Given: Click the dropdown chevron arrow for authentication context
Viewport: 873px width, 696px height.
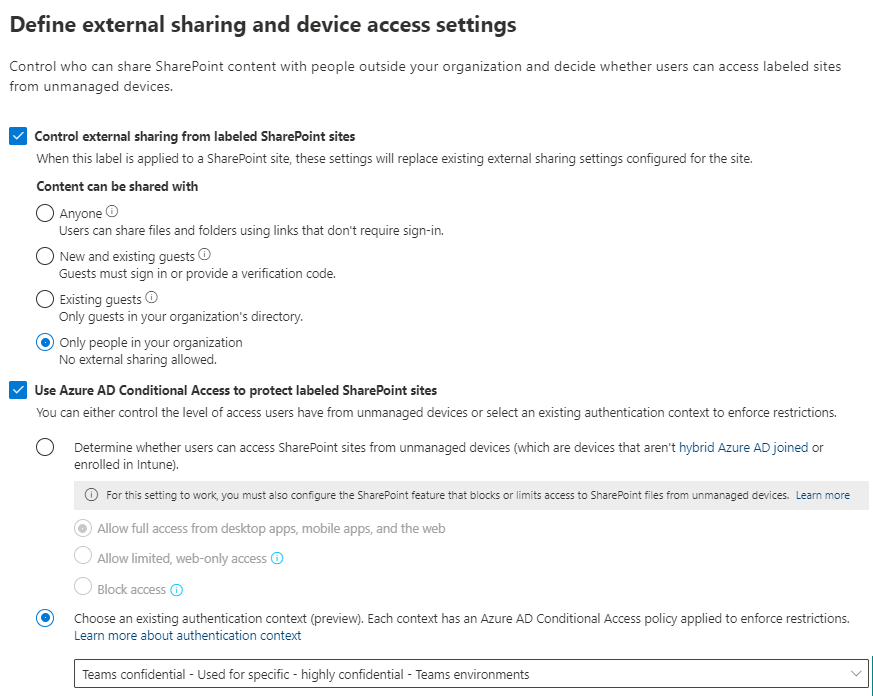Looking at the screenshot, I should 855,674.
